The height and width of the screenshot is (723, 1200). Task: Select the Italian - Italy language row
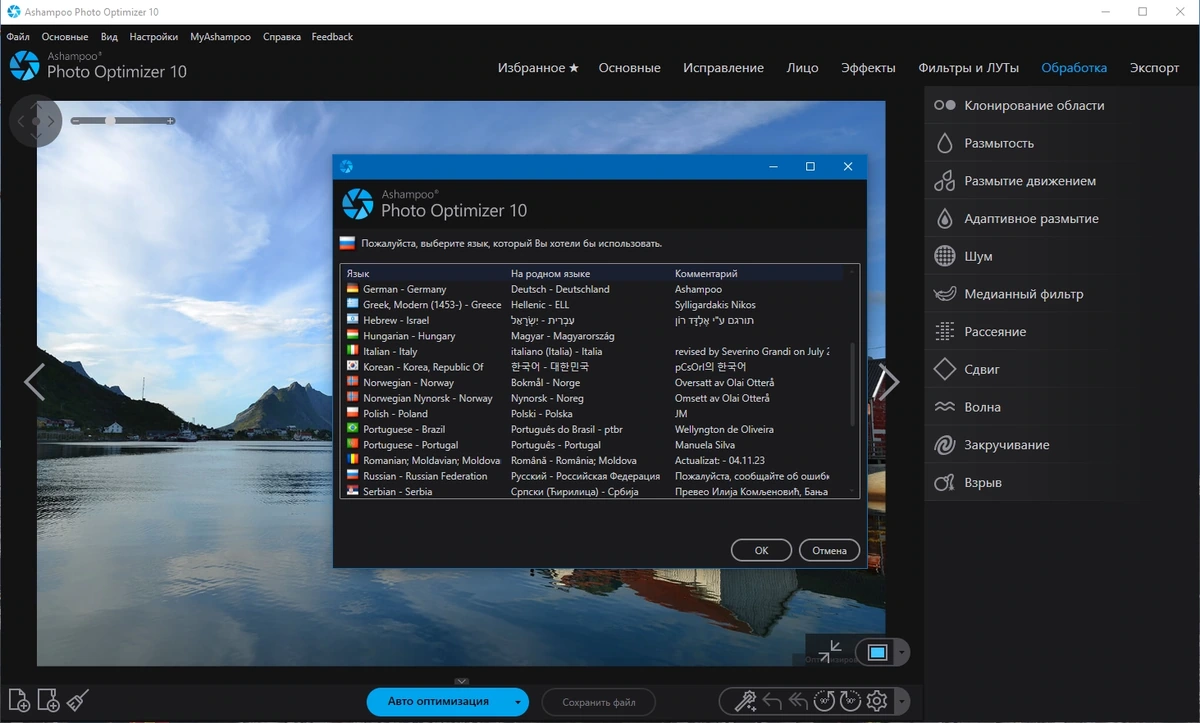click(595, 351)
